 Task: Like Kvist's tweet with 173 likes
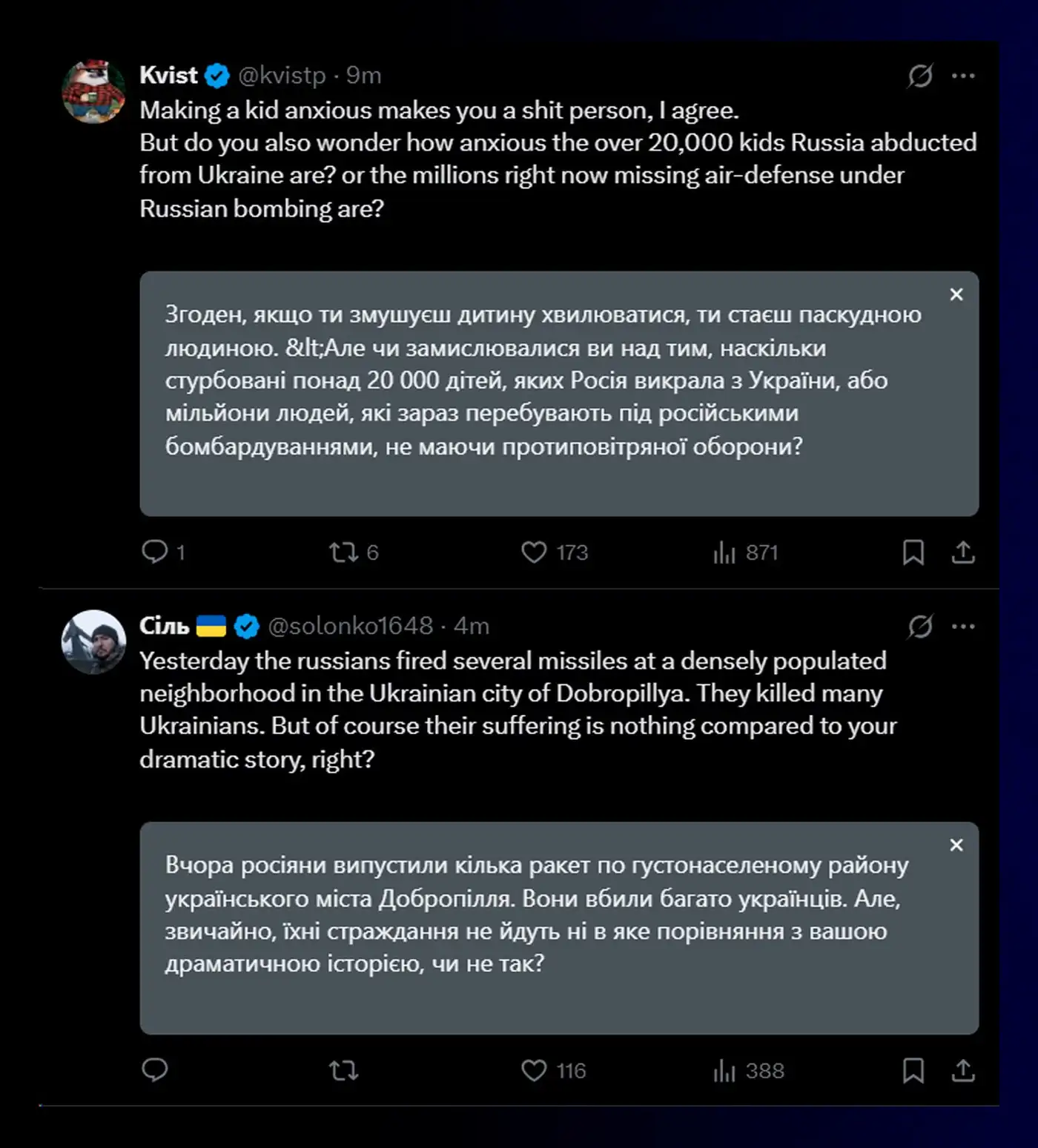pyautogui.click(x=534, y=552)
